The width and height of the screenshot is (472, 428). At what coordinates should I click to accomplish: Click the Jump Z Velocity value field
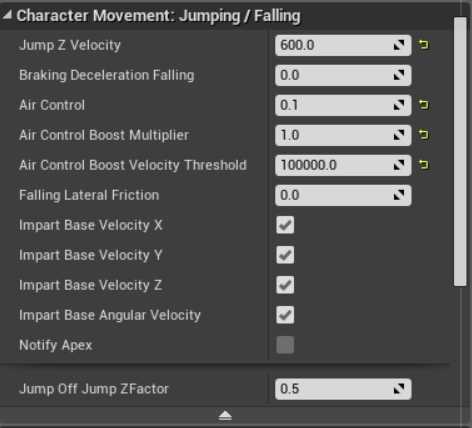[x=343, y=45]
